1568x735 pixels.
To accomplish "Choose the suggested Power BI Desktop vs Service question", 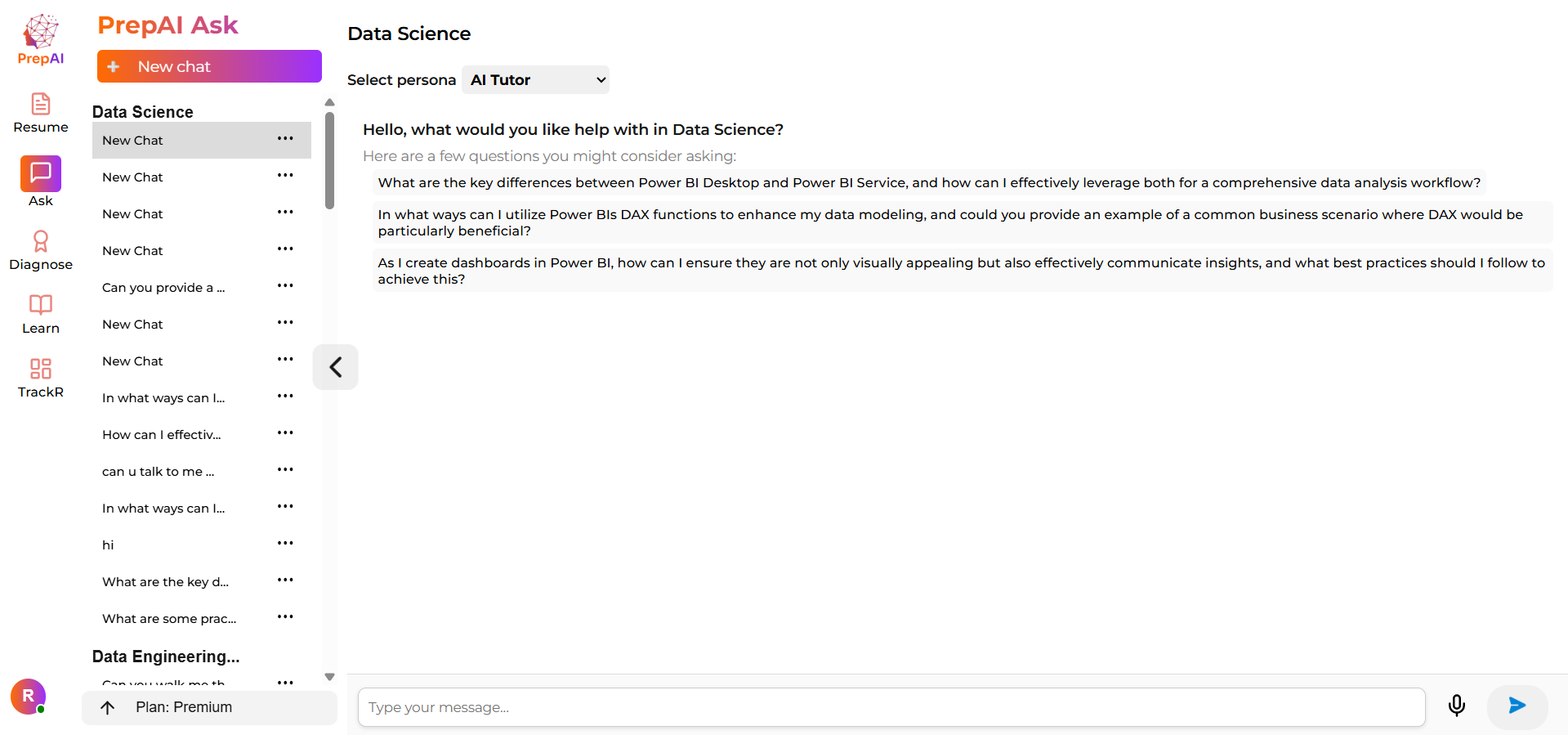I will [x=929, y=183].
